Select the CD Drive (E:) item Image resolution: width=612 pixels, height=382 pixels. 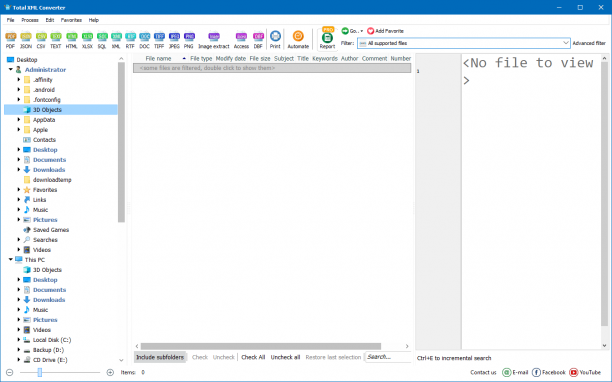pyautogui.click(x=50, y=360)
